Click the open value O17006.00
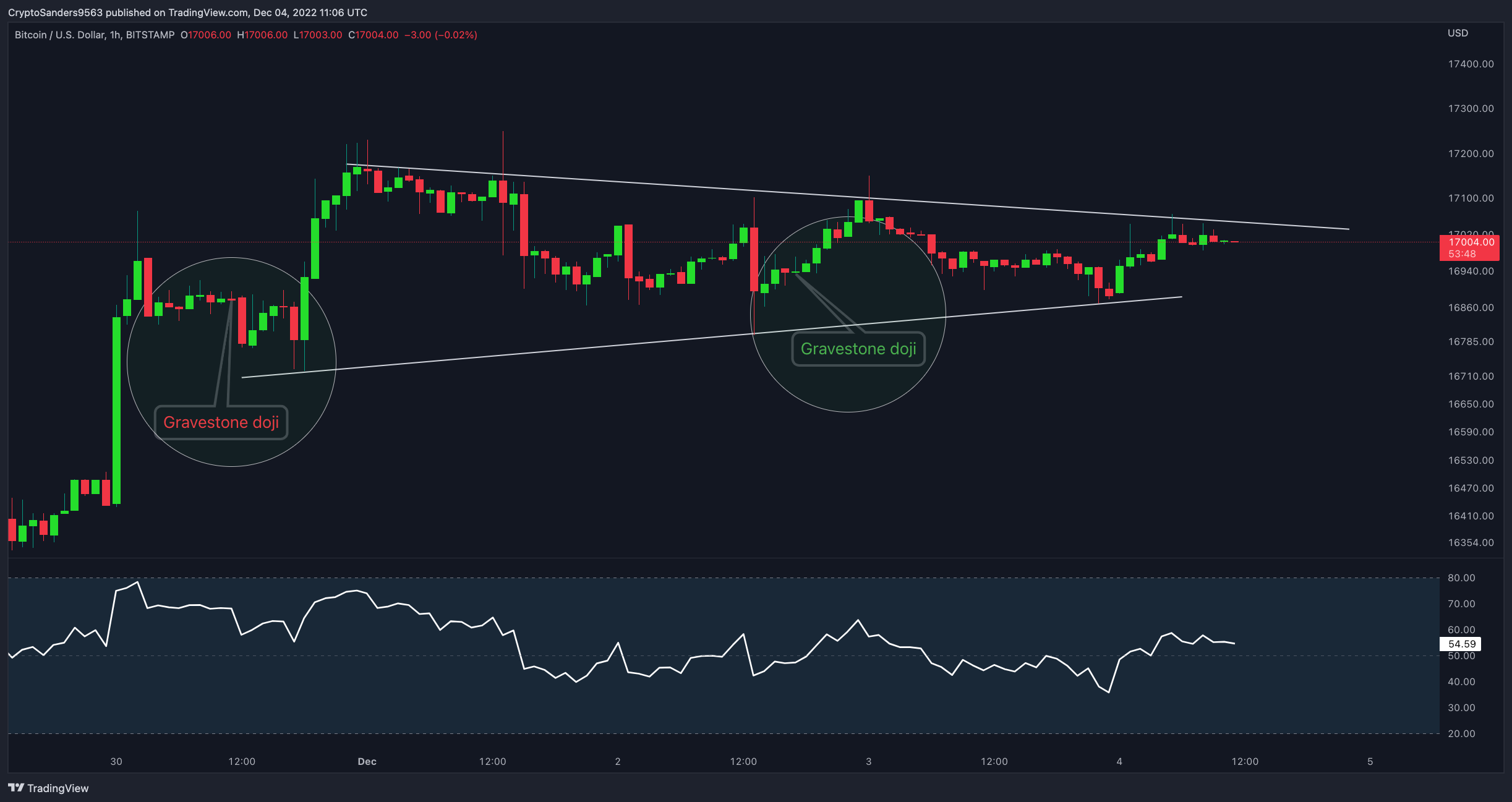The image size is (1512, 802). coord(206,35)
